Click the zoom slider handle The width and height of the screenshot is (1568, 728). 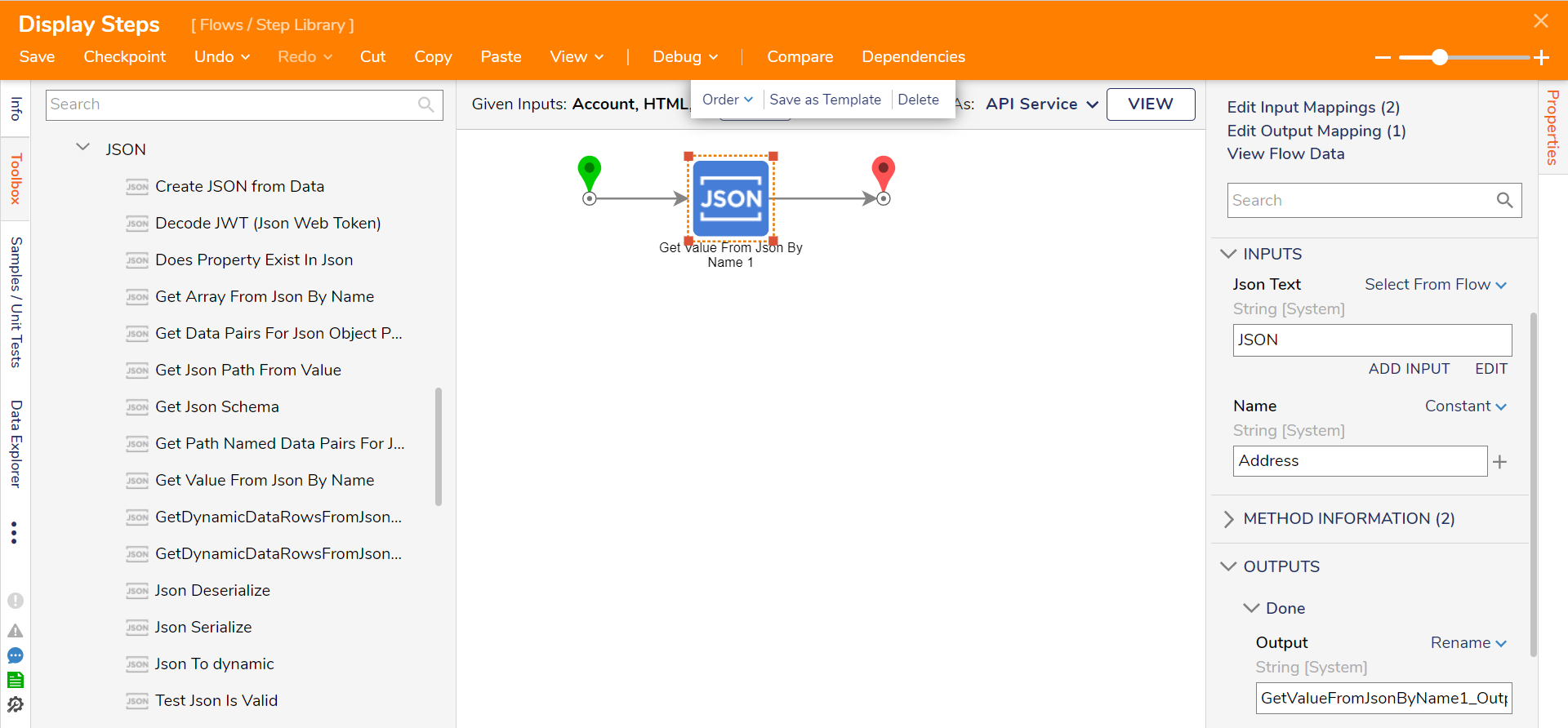1439,57
